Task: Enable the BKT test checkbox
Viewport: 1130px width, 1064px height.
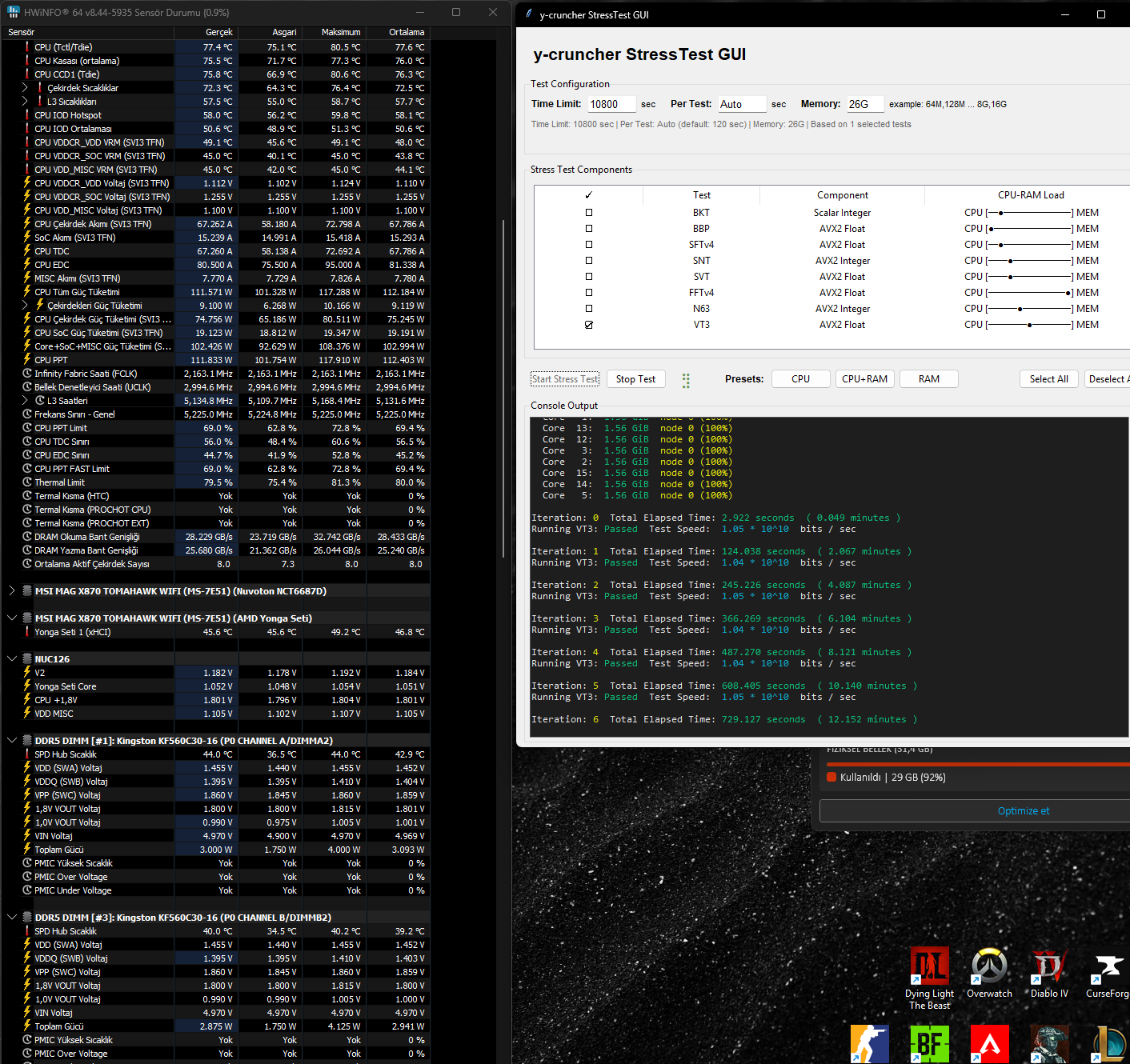Action: click(589, 213)
